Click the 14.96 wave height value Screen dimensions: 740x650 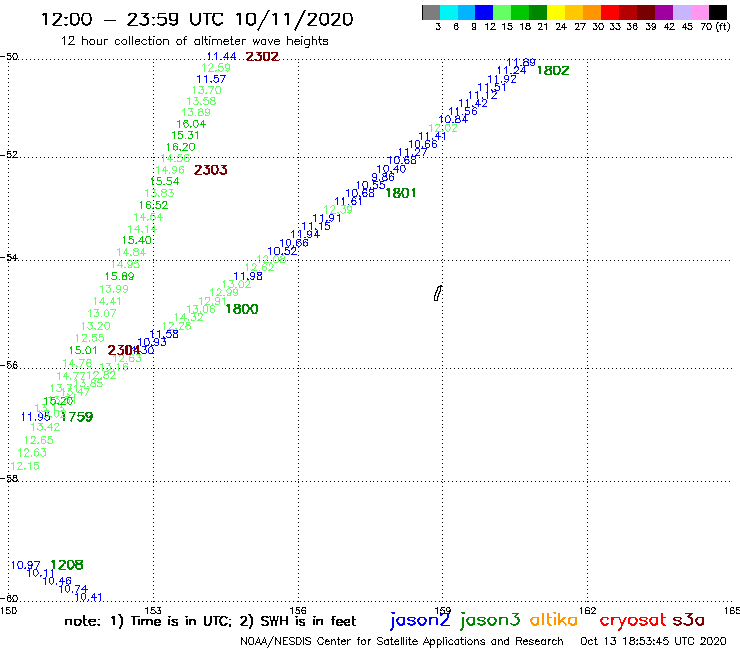pos(170,170)
